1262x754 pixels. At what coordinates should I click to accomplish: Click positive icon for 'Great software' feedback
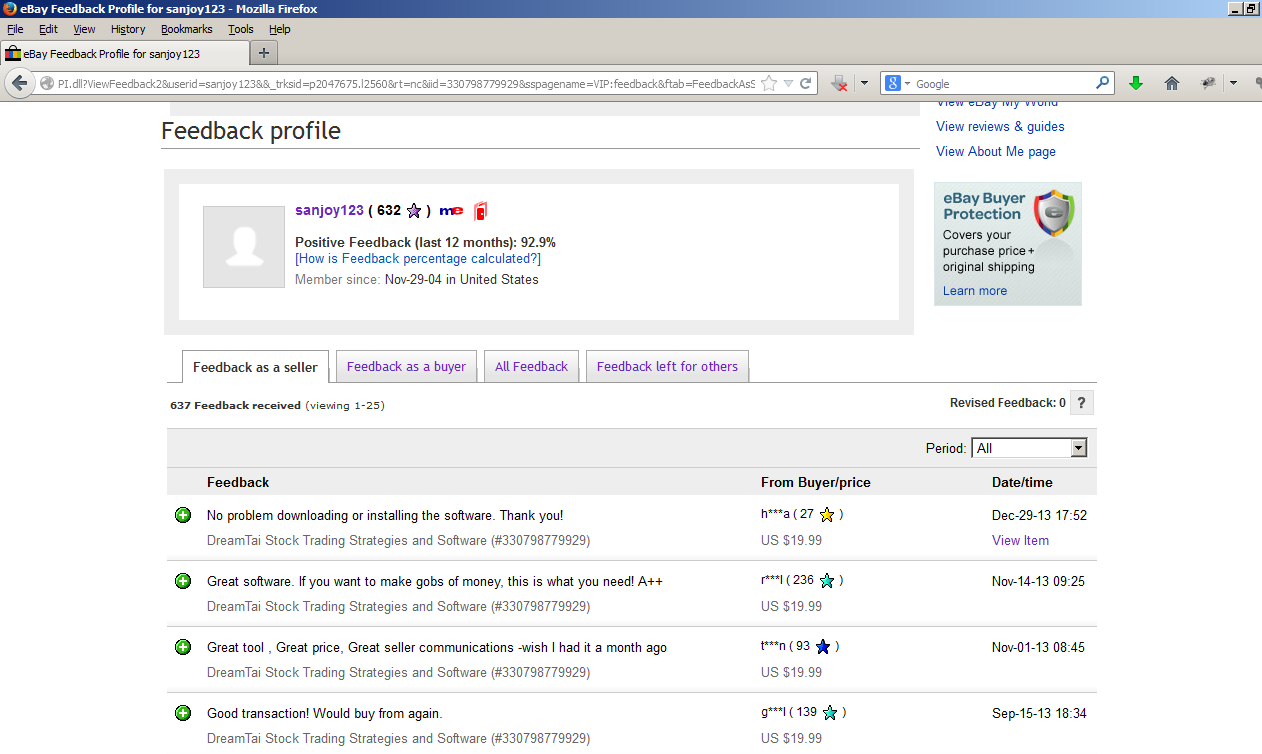183,581
